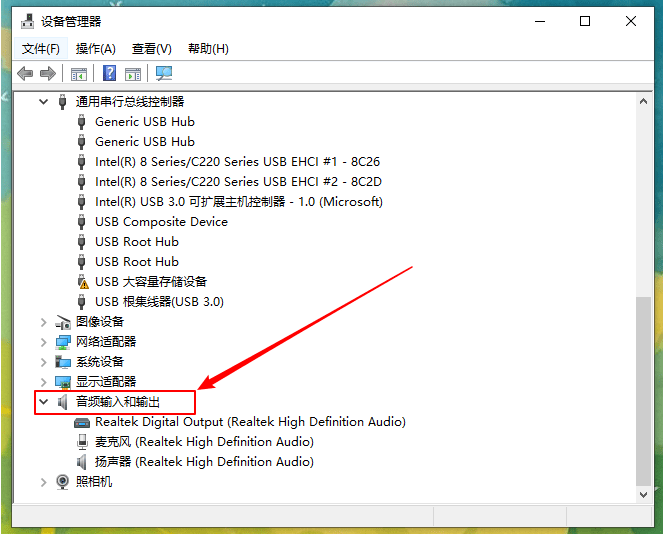Open the 文件(F) menu
This screenshot has width=663, height=536.
[x=41, y=48]
